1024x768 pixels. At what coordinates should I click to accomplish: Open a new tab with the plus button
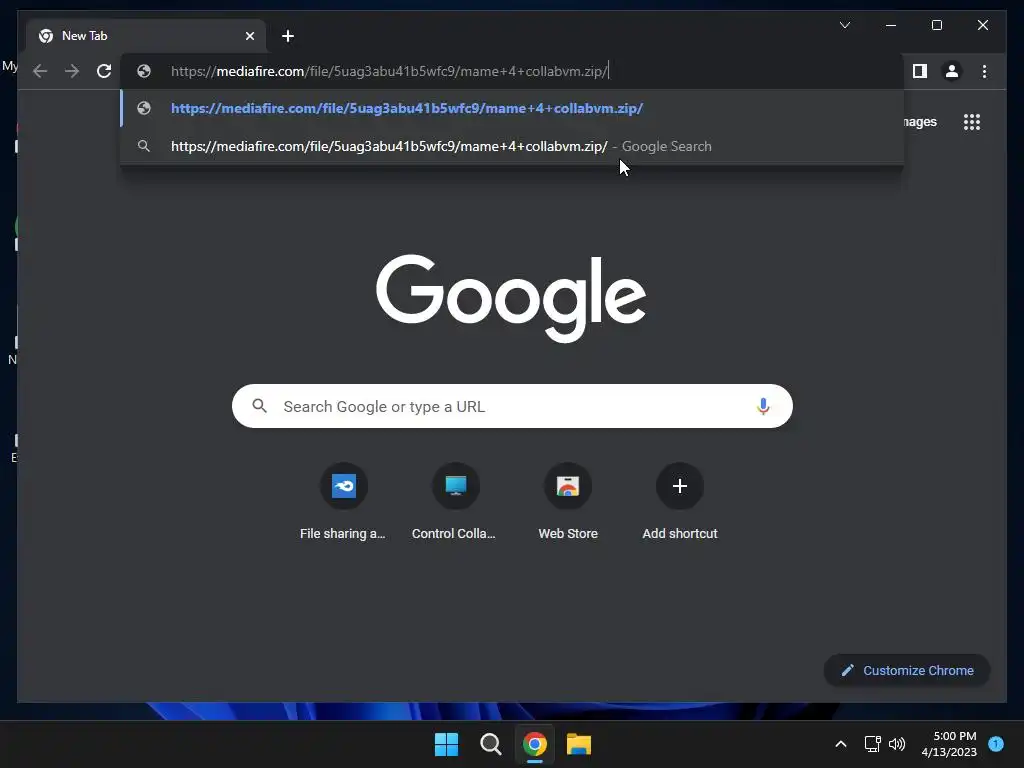[x=287, y=36]
